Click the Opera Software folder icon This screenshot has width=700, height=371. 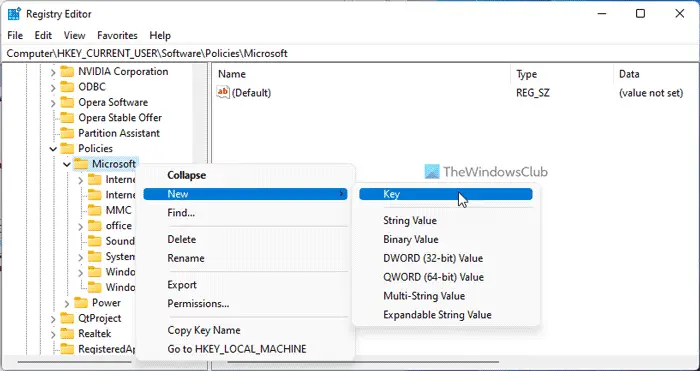[x=67, y=103]
